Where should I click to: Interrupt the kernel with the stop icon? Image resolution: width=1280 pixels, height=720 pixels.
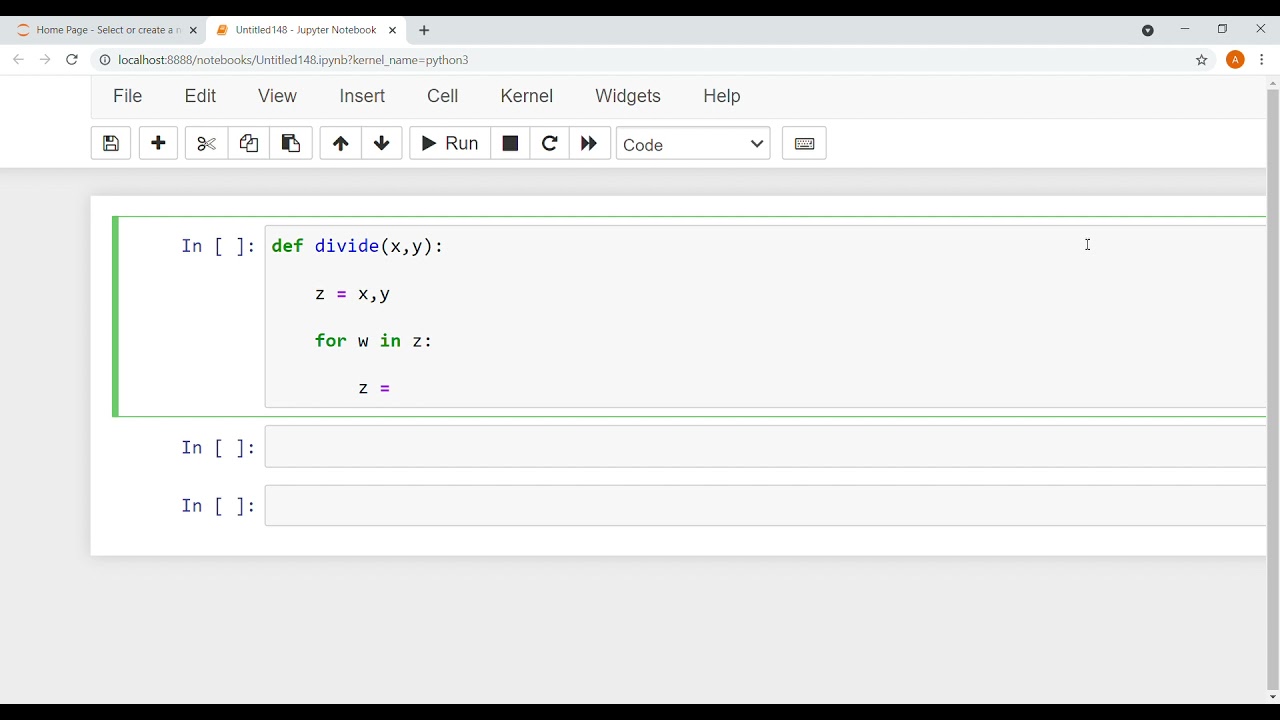tap(510, 144)
